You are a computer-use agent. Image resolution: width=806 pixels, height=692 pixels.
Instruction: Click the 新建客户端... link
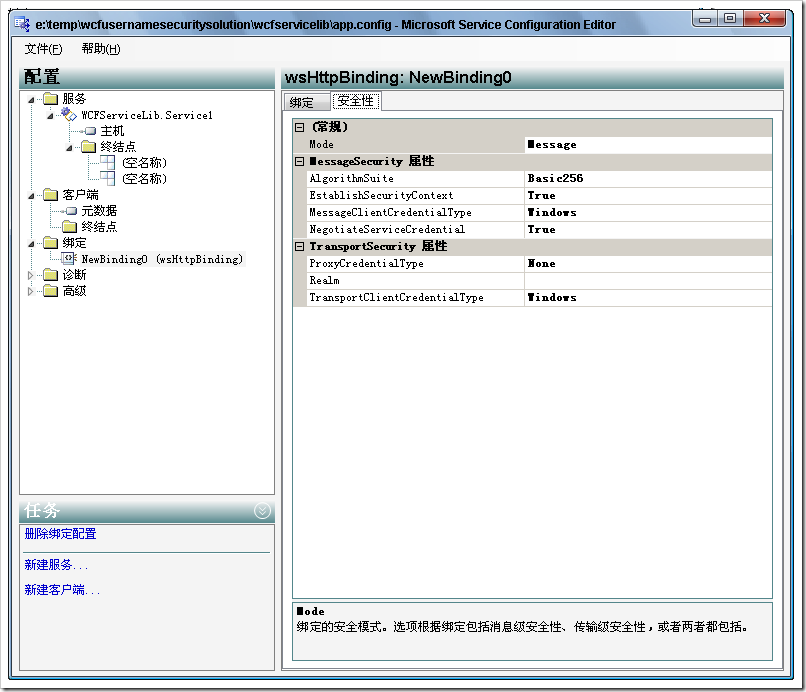[x=62, y=590]
